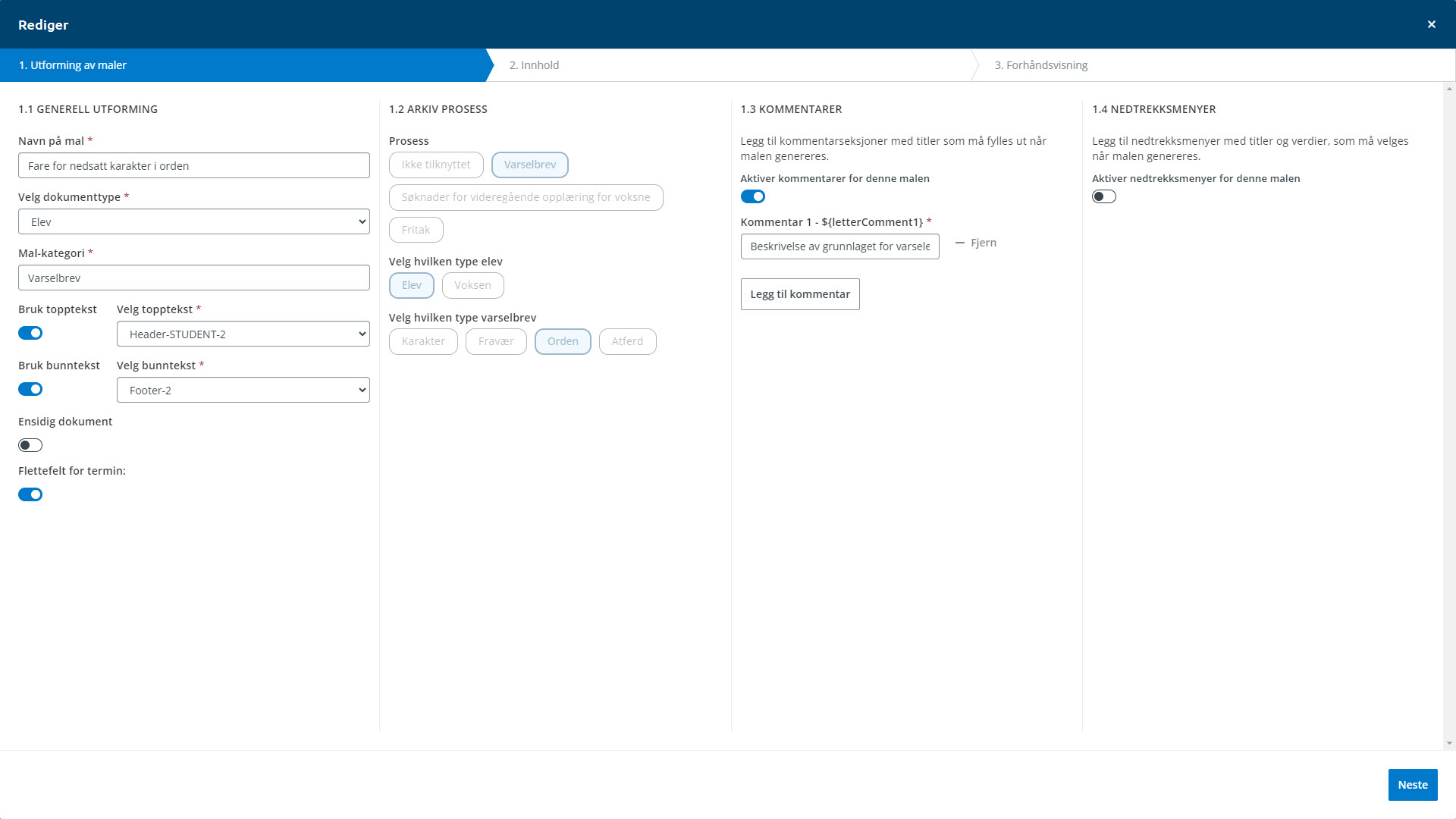Screen dimensions: 1456x819
Task: Enable the Ensidig dokument switch
Action: [x=30, y=445]
